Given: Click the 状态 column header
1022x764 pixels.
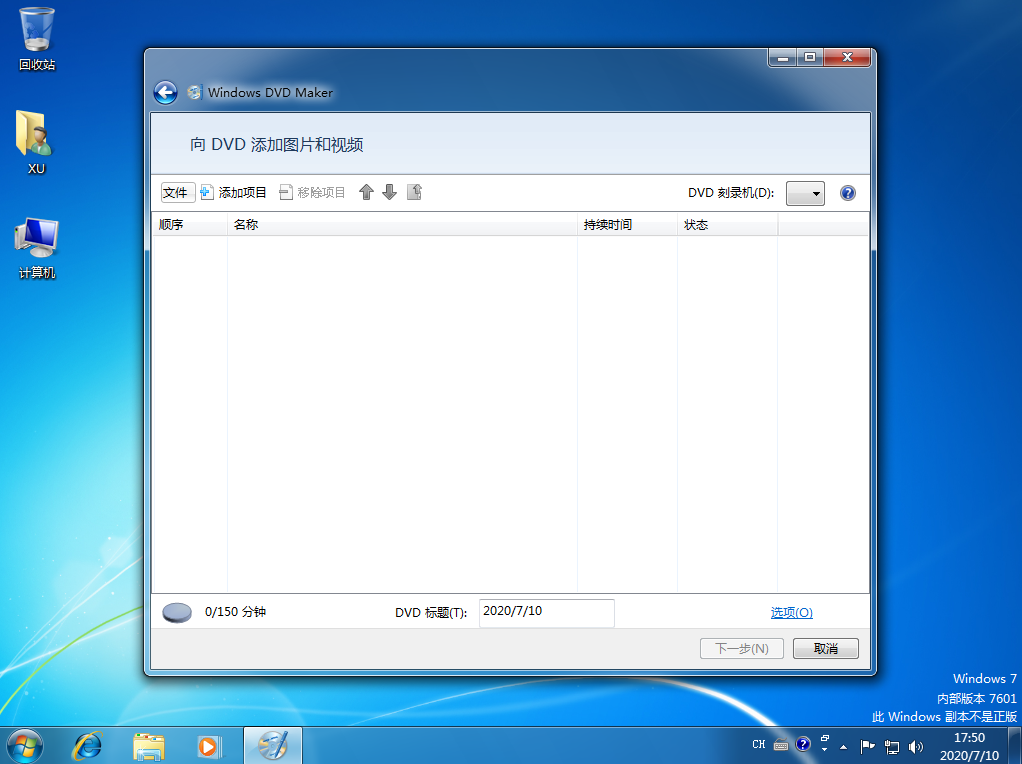Looking at the screenshot, I should 727,224.
